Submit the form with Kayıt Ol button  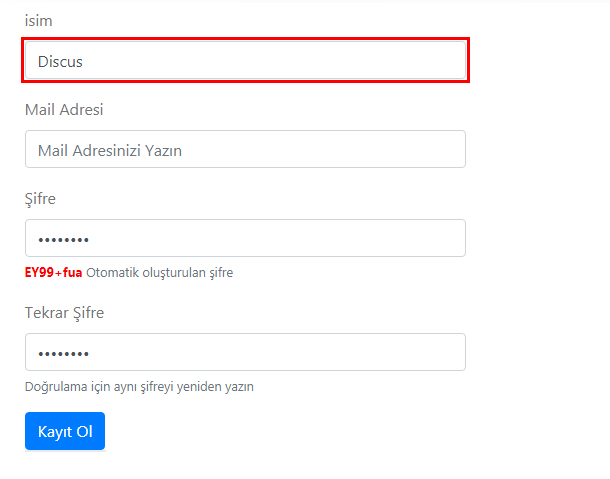[x=65, y=431]
